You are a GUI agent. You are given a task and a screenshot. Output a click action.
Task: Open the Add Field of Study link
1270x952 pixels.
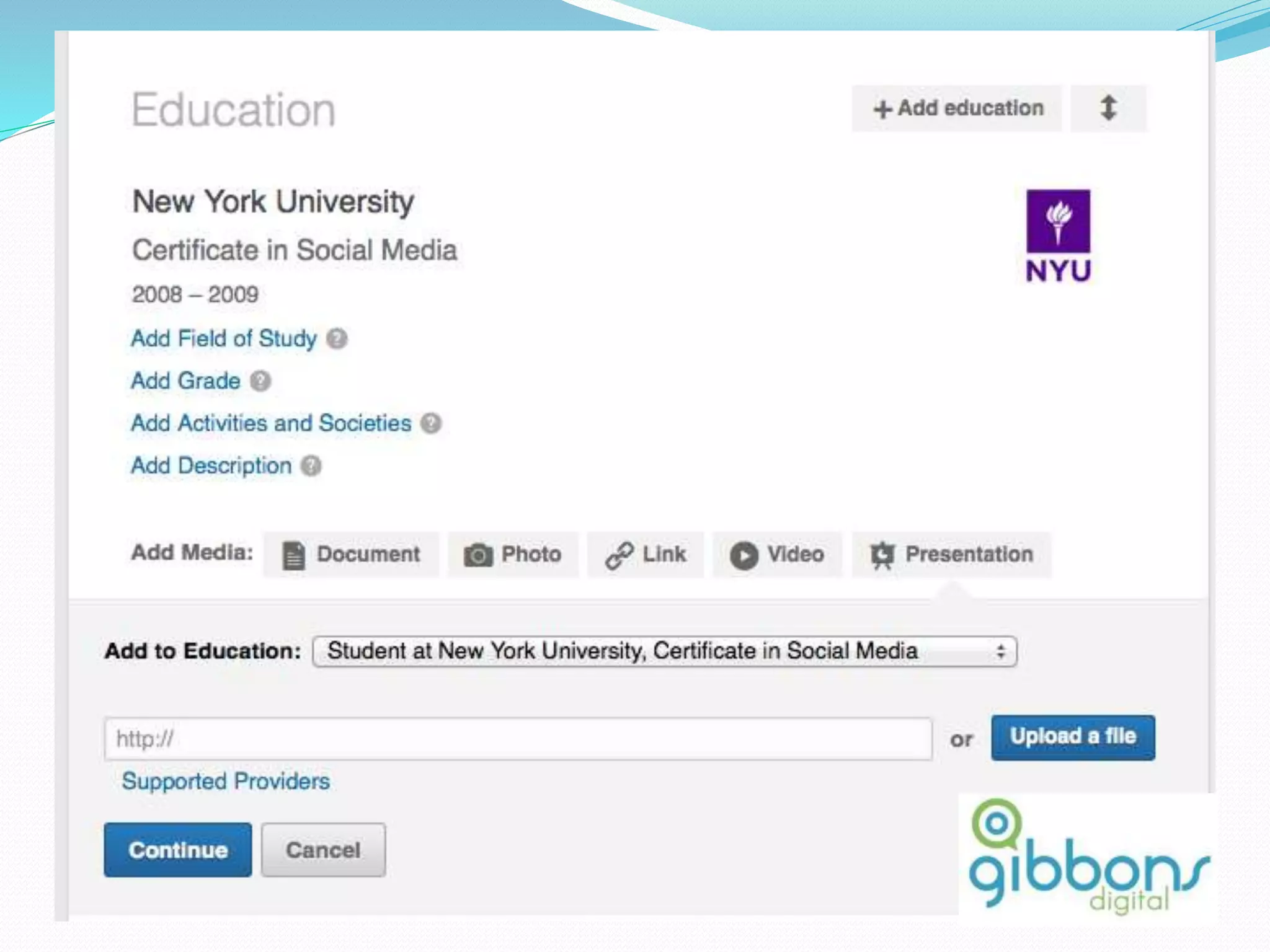[x=224, y=339]
